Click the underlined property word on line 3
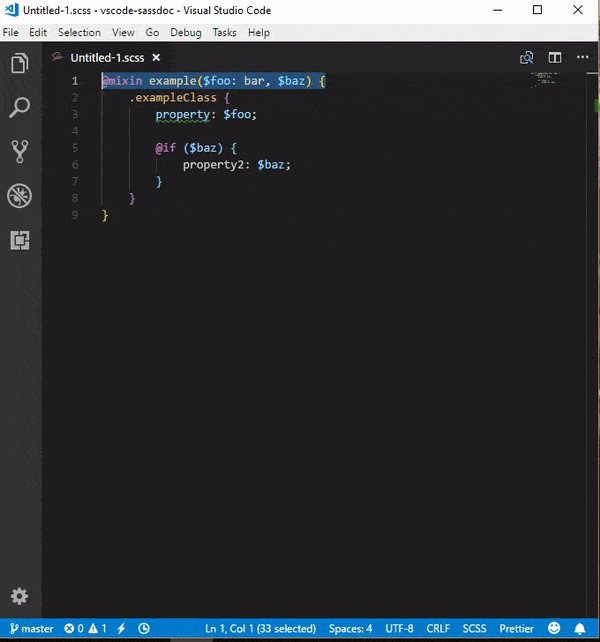 (x=183, y=115)
